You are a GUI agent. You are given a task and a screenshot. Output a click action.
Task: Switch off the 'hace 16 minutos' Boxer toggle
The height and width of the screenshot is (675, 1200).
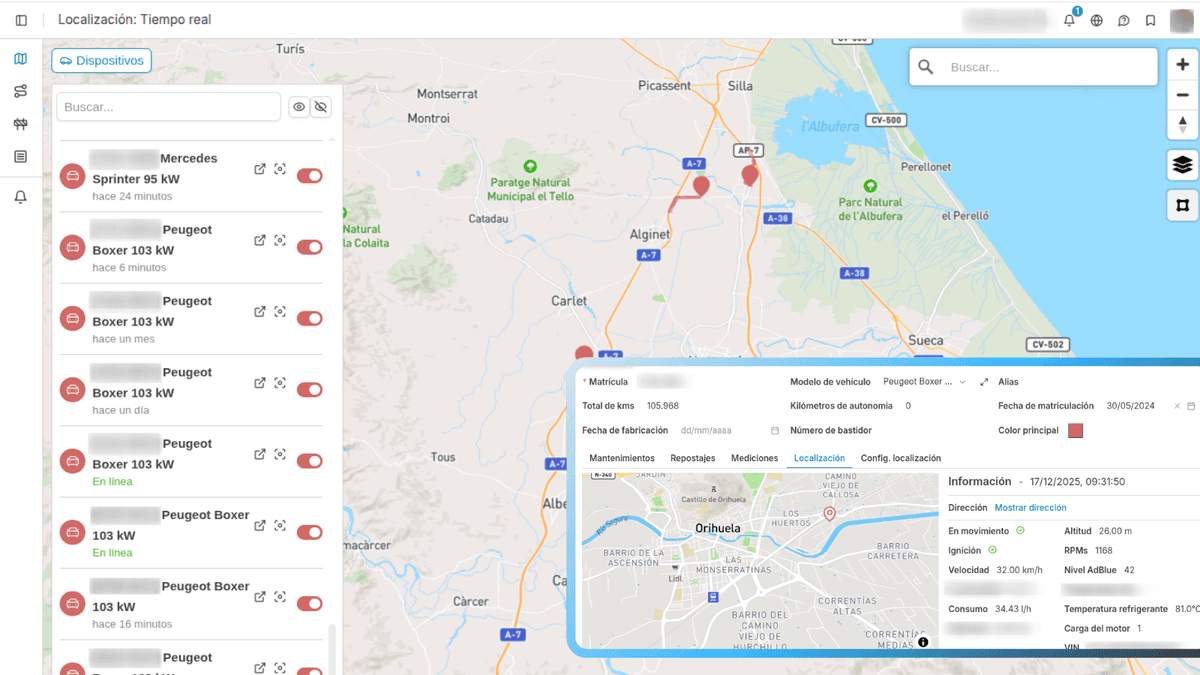coord(309,604)
